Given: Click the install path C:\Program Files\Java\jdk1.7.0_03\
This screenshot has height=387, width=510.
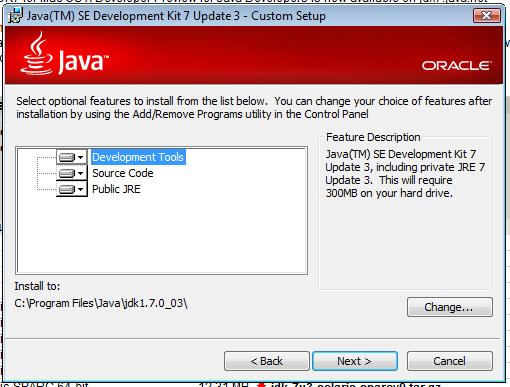Looking at the screenshot, I should [x=101, y=303].
